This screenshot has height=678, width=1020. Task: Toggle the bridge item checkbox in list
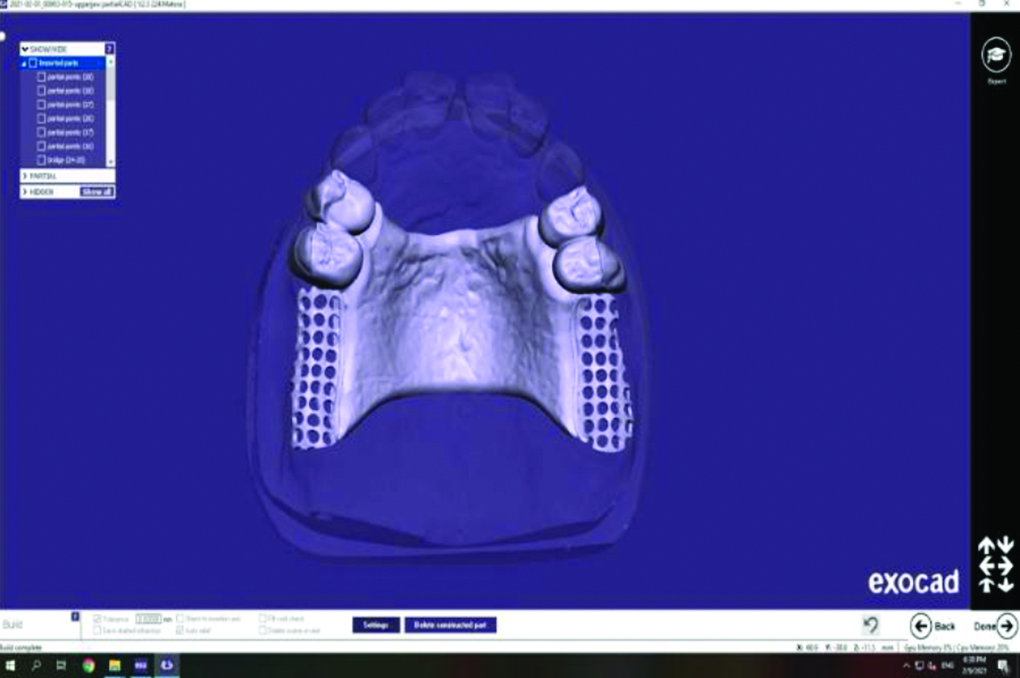click(41, 160)
